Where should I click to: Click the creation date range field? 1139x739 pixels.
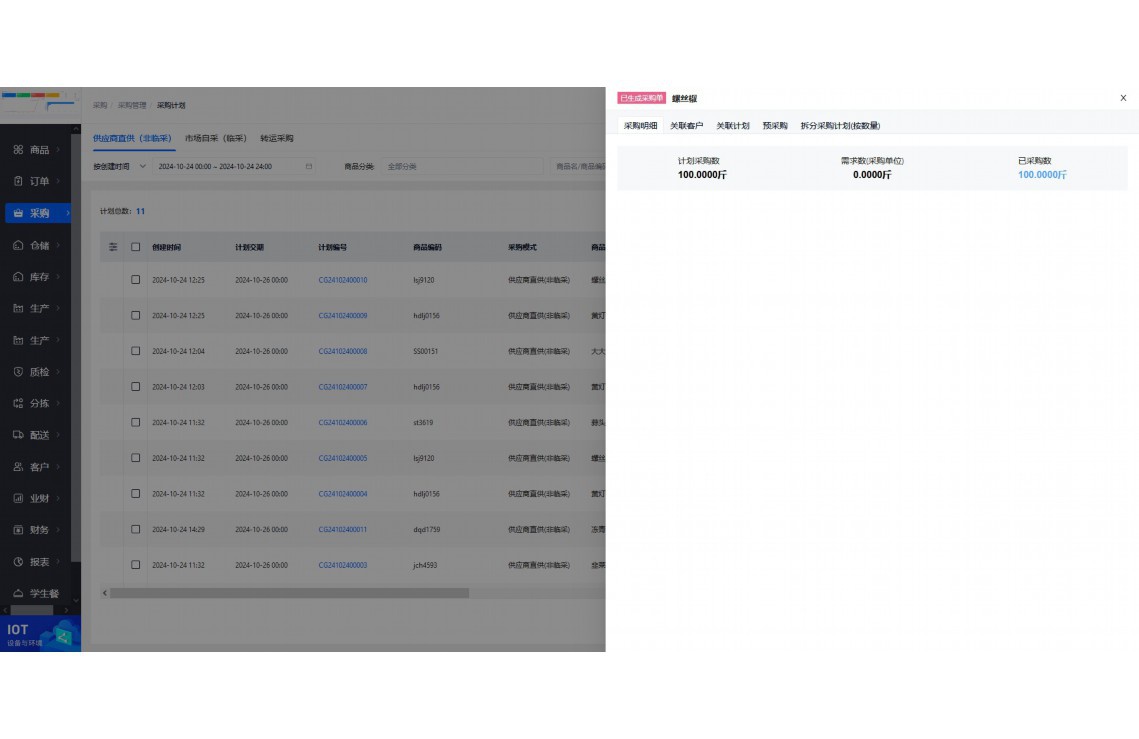click(230, 166)
